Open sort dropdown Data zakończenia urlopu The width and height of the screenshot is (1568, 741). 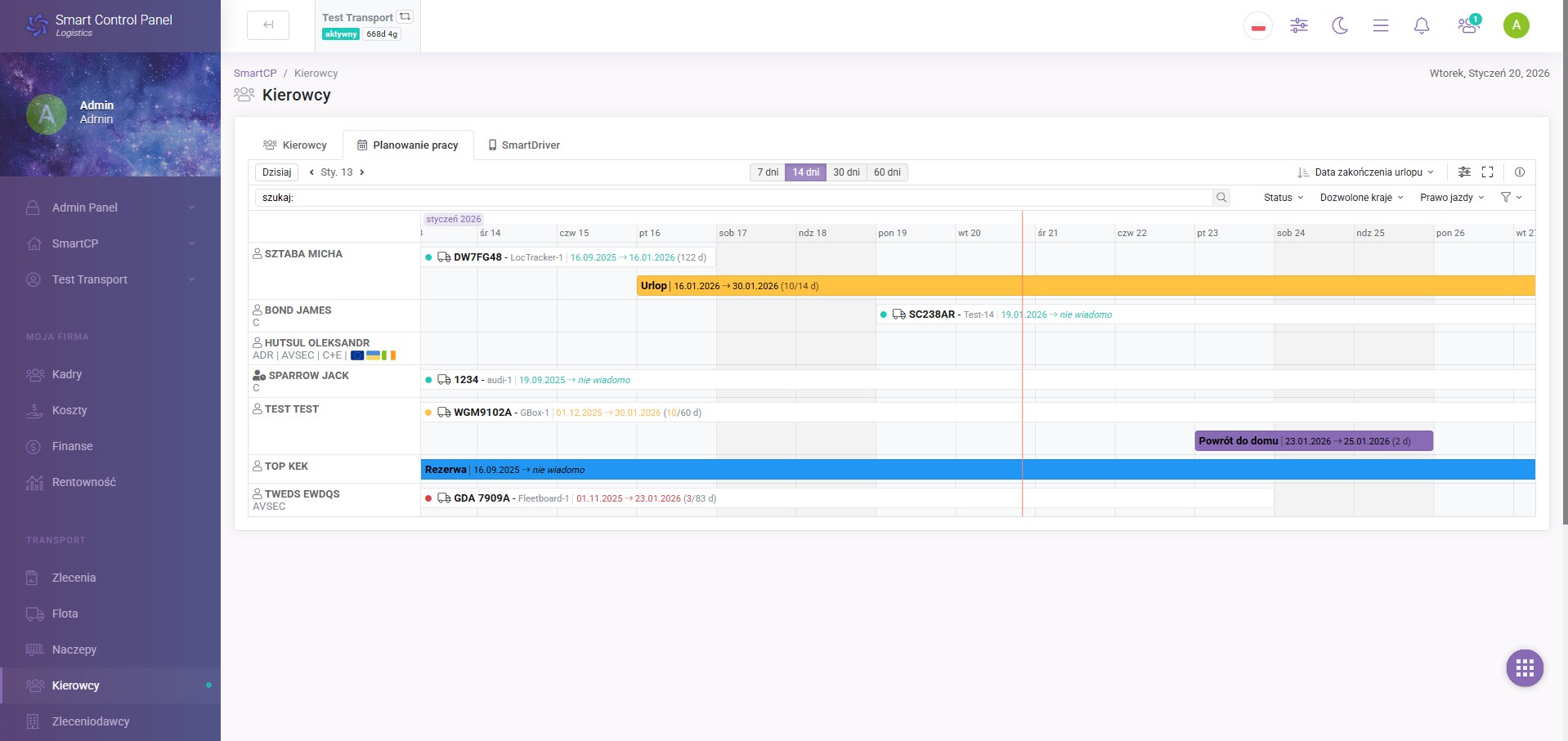coord(1365,172)
